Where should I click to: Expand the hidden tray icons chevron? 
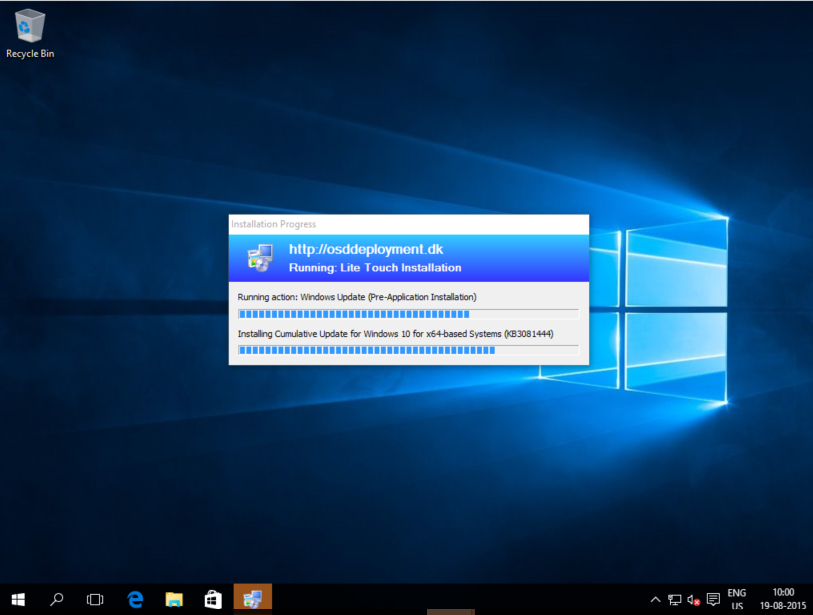coord(655,600)
